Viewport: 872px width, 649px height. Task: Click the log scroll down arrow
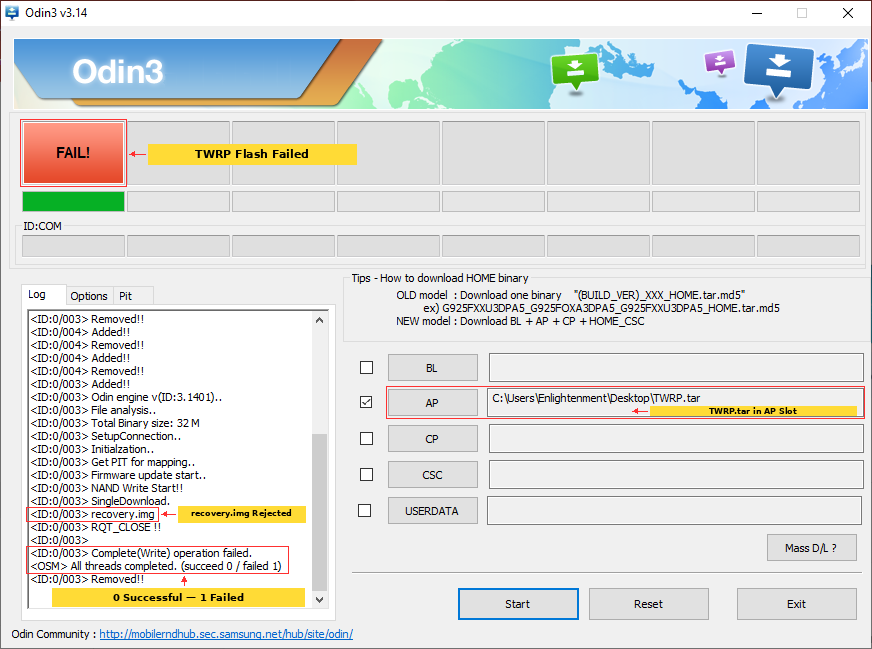click(x=319, y=600)
